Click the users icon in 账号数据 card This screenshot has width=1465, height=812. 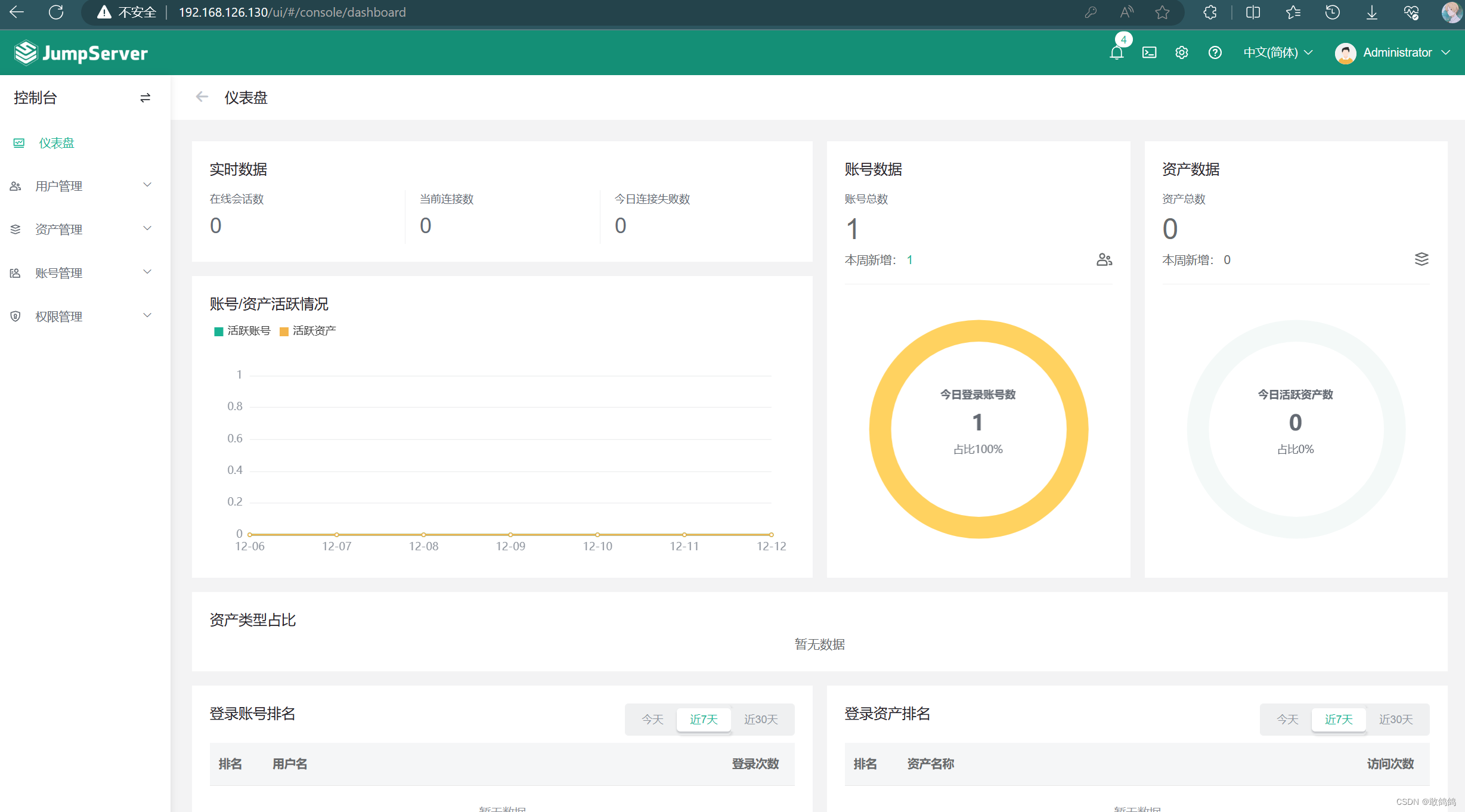pos(1104,259)
